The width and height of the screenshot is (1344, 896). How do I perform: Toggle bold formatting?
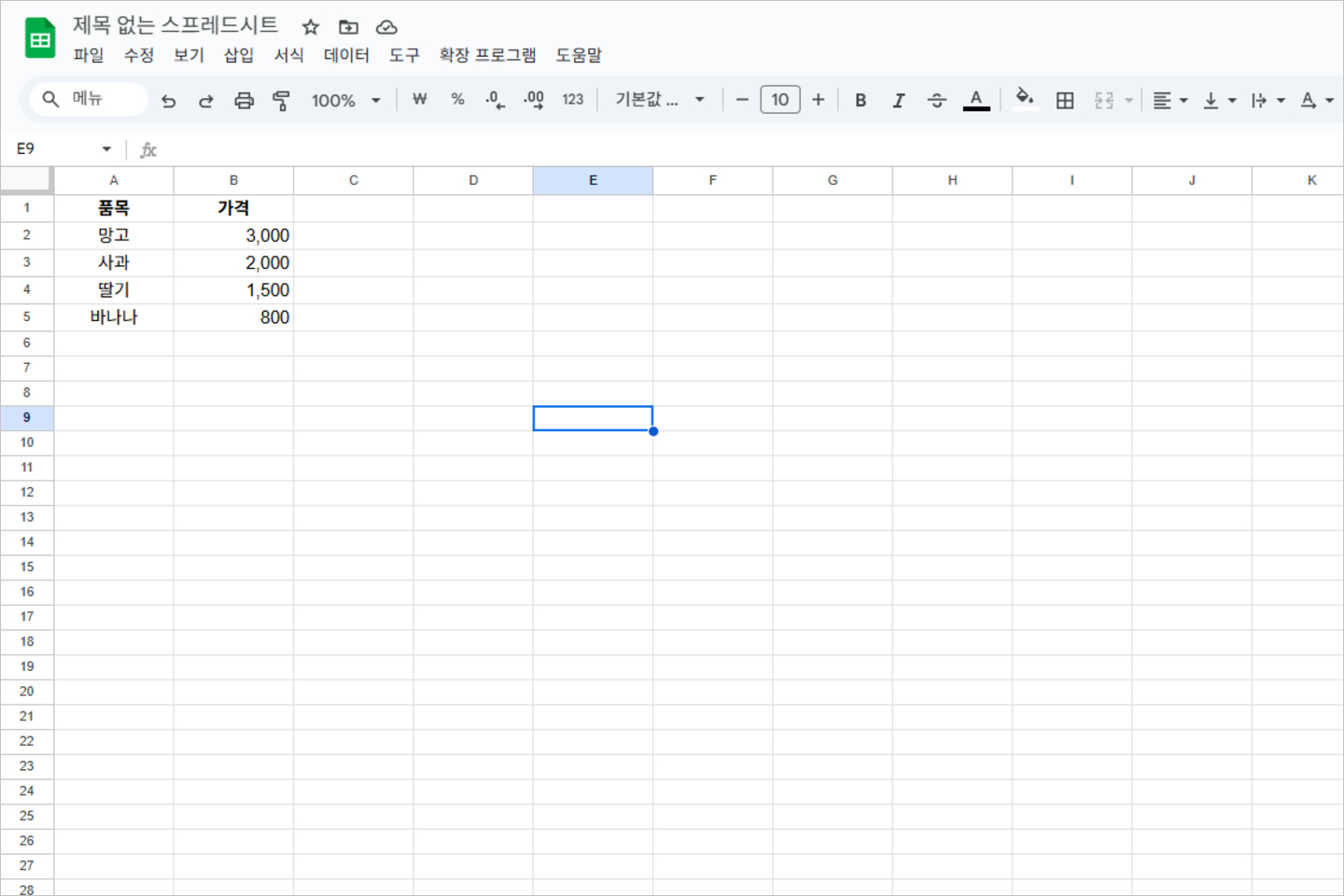coord(861,101)
